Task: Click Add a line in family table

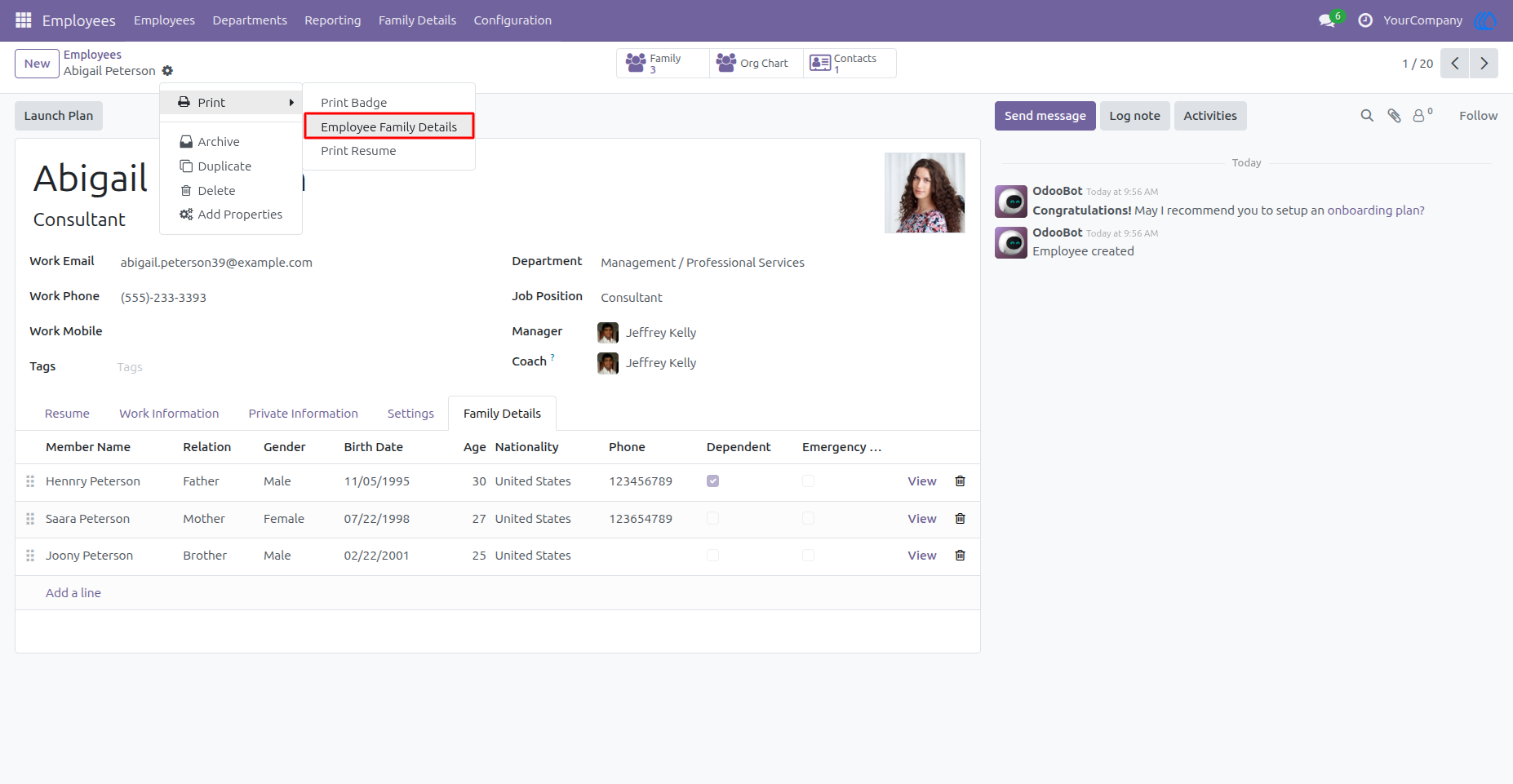Action: (73, 593)
